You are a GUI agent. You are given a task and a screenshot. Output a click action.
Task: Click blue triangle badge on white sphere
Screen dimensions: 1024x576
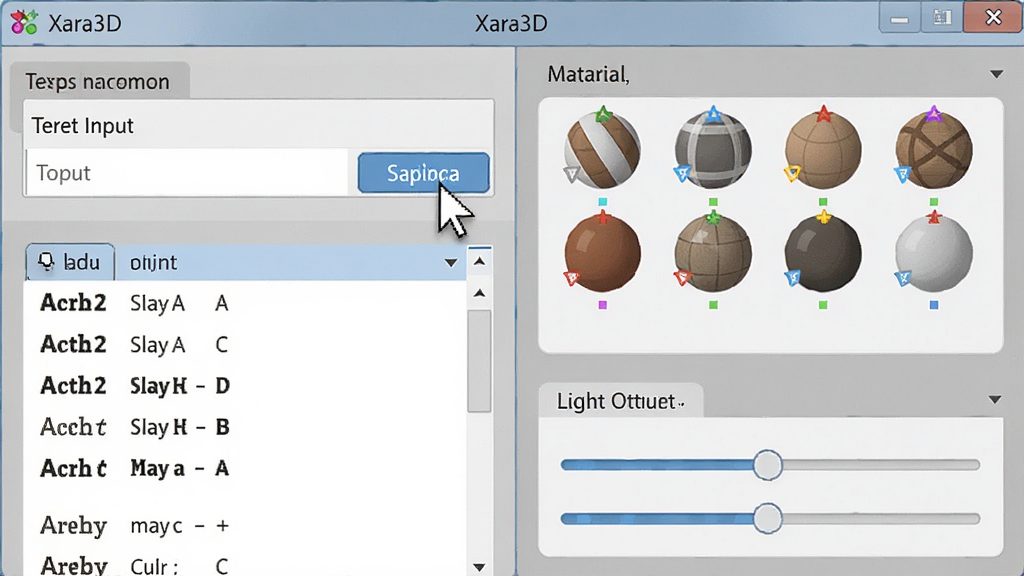pyautogui.click(x=903, y=278)
